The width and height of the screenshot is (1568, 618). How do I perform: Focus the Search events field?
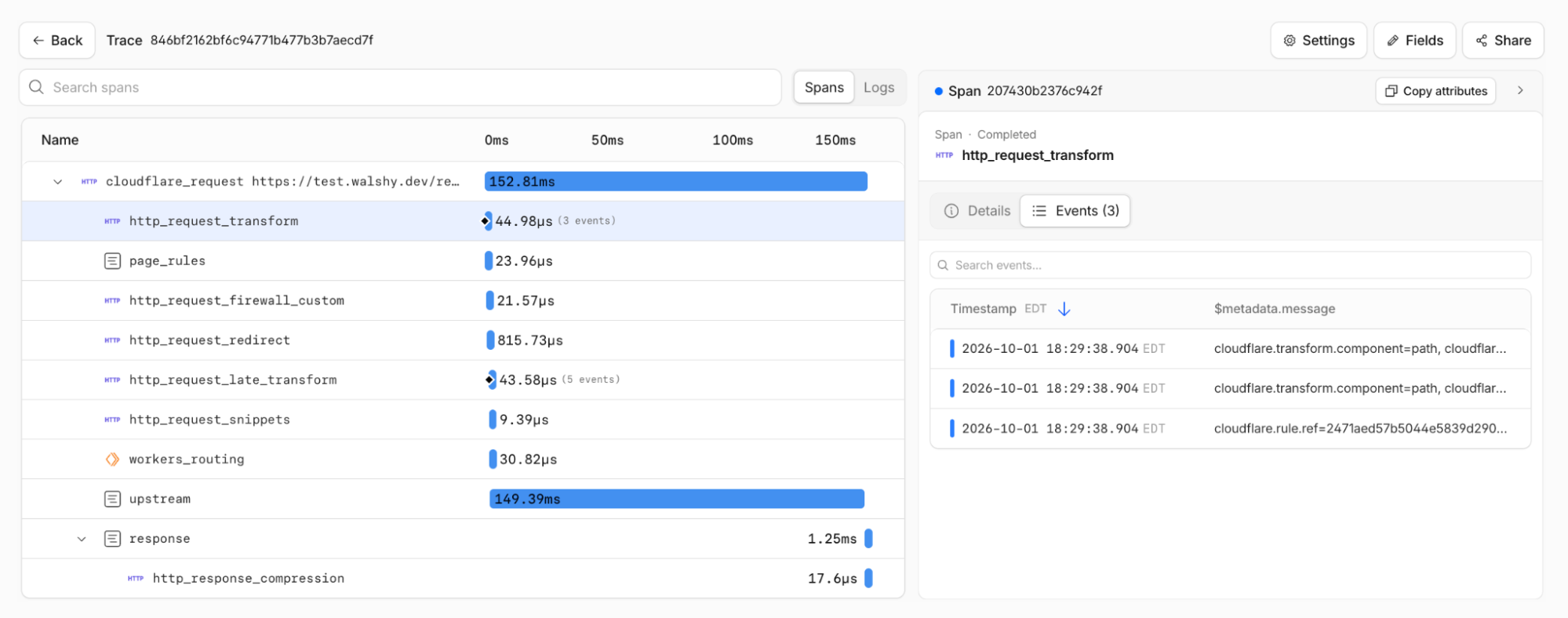click(1230, 265)
